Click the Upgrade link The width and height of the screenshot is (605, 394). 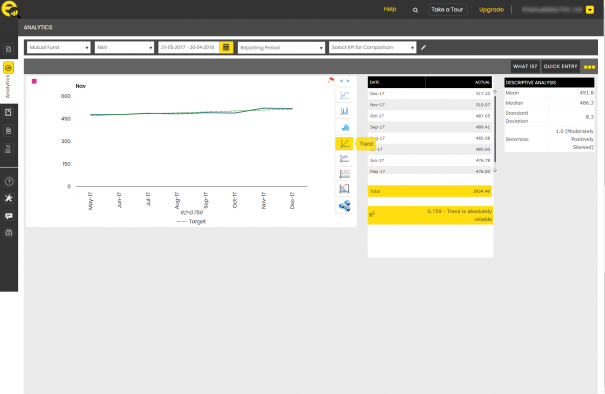[491, 10]
